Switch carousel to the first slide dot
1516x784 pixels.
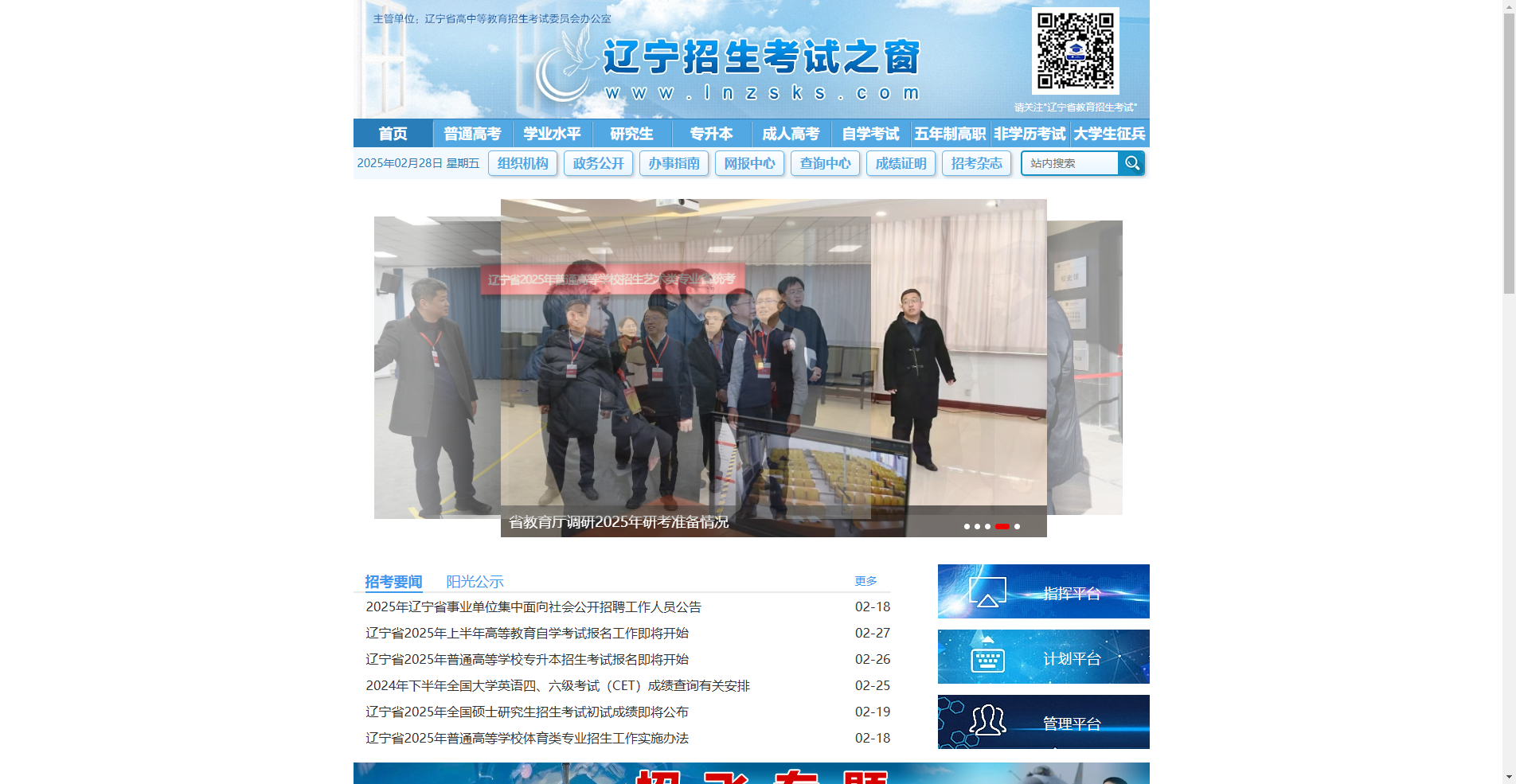pyautogui.click(x=966, y=526)
